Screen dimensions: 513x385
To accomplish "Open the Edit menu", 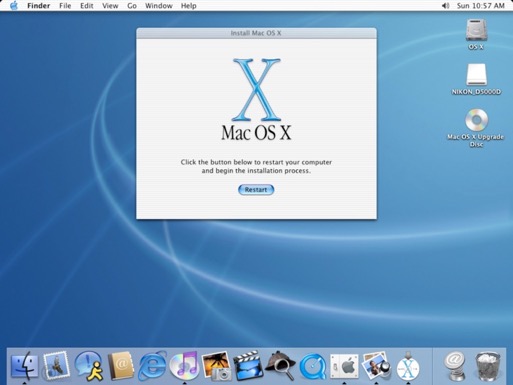I will coord(87,6).
